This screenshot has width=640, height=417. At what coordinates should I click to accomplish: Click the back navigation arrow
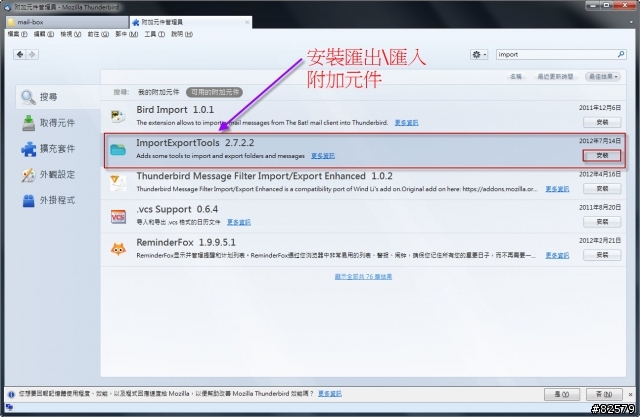coord(20,54)
